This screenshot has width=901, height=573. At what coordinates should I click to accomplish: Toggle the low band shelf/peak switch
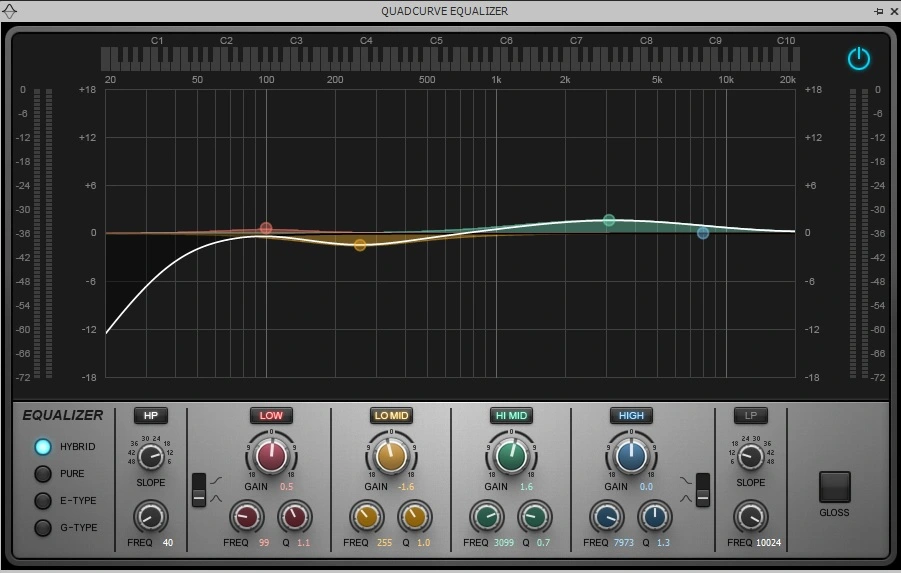199,489
